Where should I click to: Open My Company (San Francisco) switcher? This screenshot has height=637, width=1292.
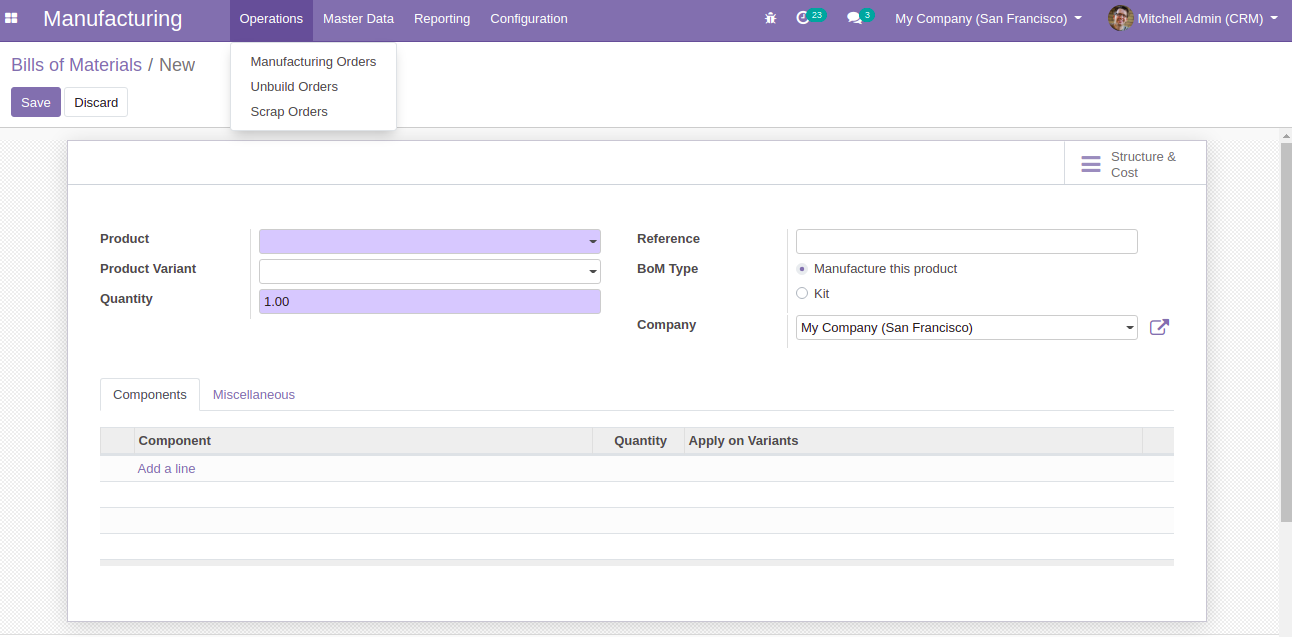[988, 18]
